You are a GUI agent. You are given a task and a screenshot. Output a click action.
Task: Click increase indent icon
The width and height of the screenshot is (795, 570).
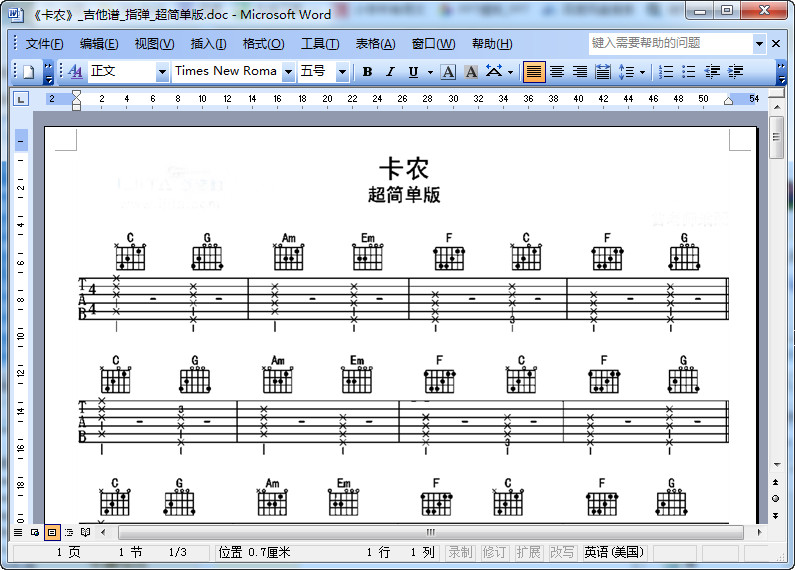[x=735, y=72]
